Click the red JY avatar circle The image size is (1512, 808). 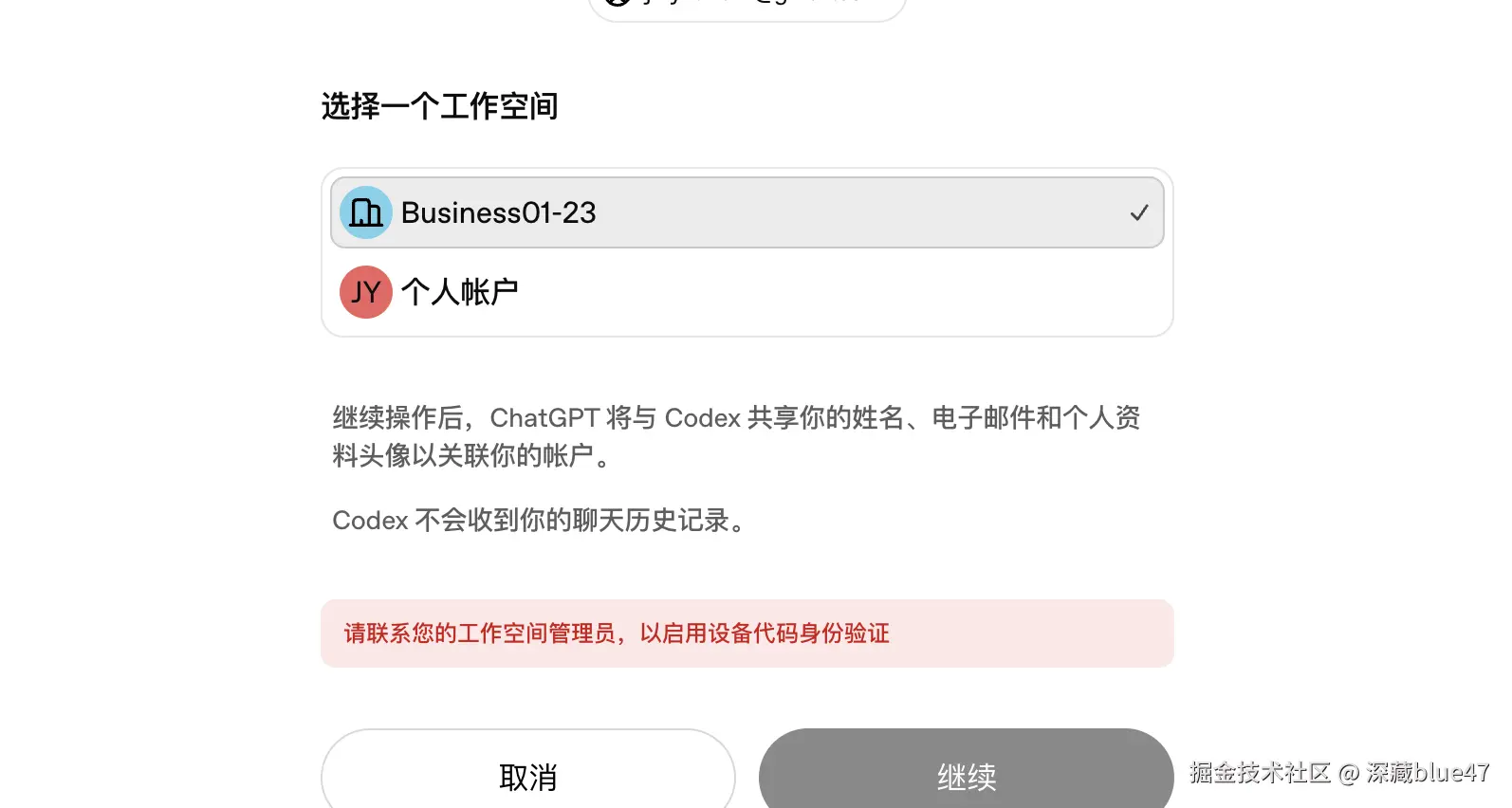(365, 292)
